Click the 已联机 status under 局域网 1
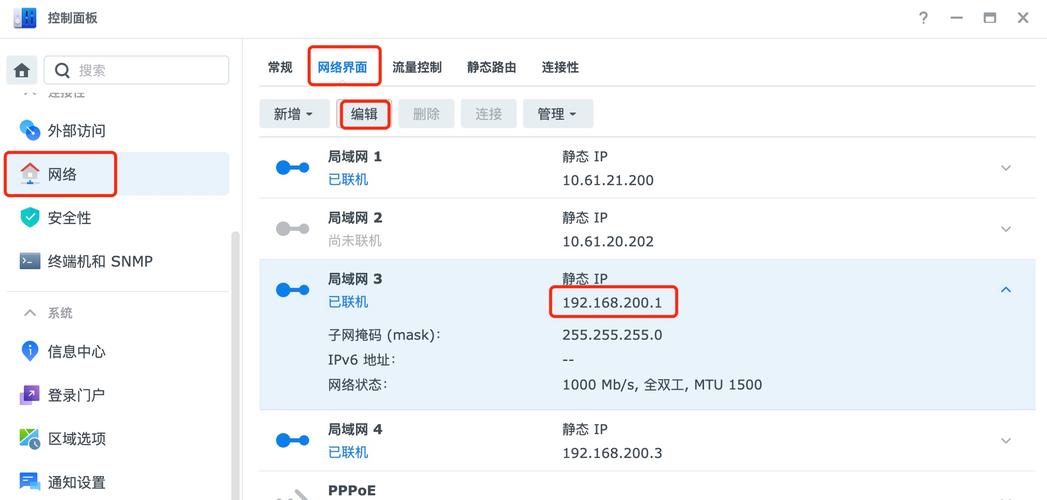Image resolution: width=1047 pixels, height=500 pixels. pyautogui.click(x=348, y=180)
